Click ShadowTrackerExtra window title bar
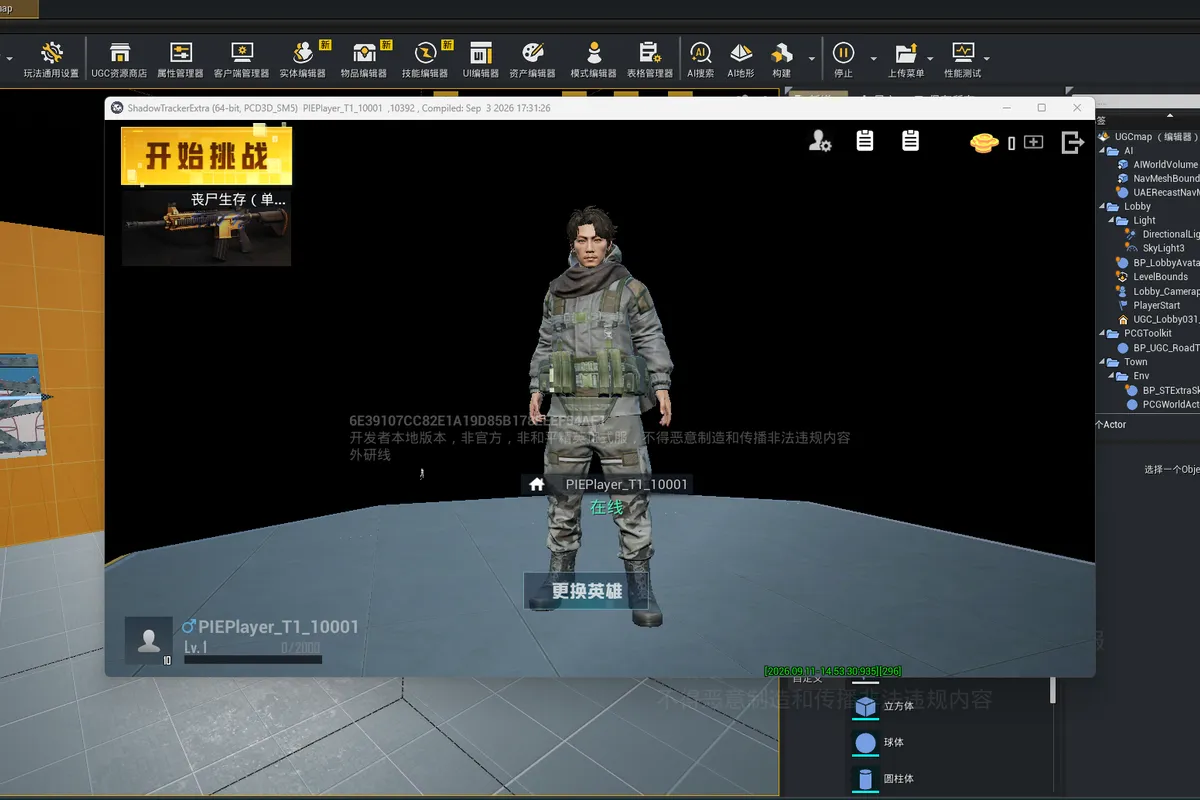The width and height of the screenshot is (1200, 800). click(600, 108)
